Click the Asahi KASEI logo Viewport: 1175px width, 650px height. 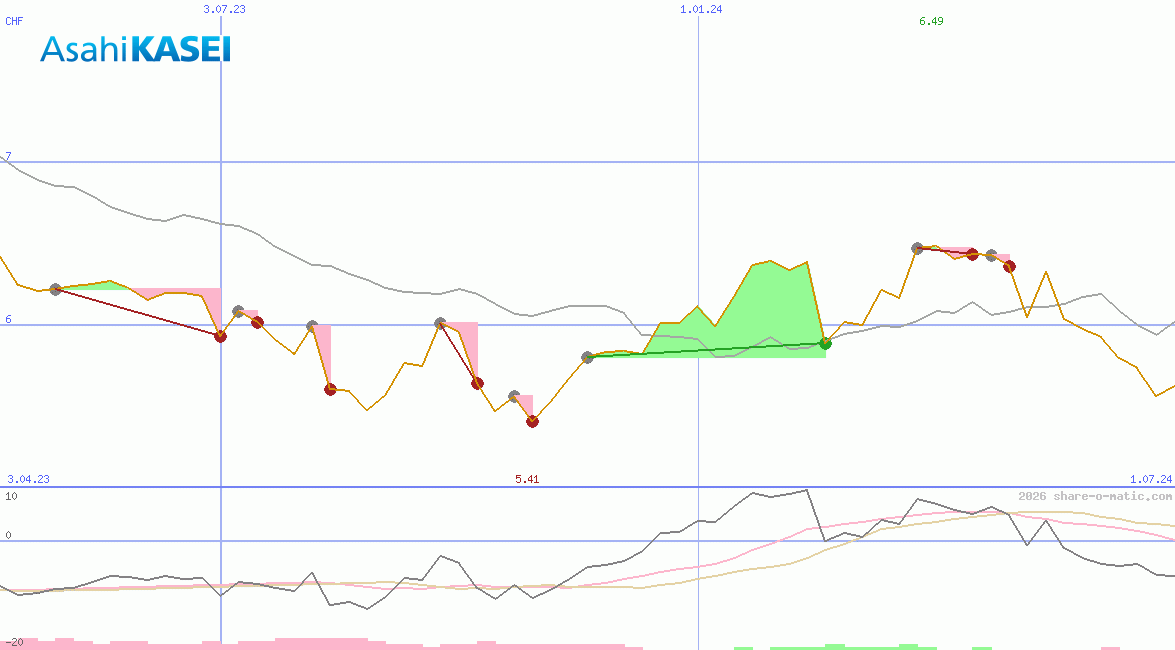135,48
